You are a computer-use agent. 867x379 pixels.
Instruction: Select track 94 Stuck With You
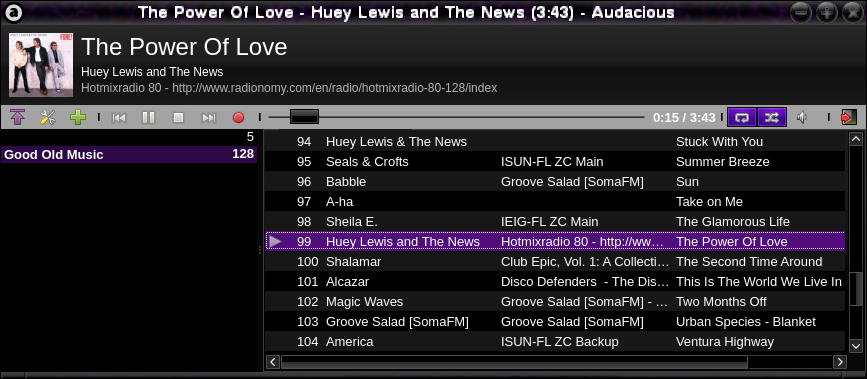coord(555,142)
